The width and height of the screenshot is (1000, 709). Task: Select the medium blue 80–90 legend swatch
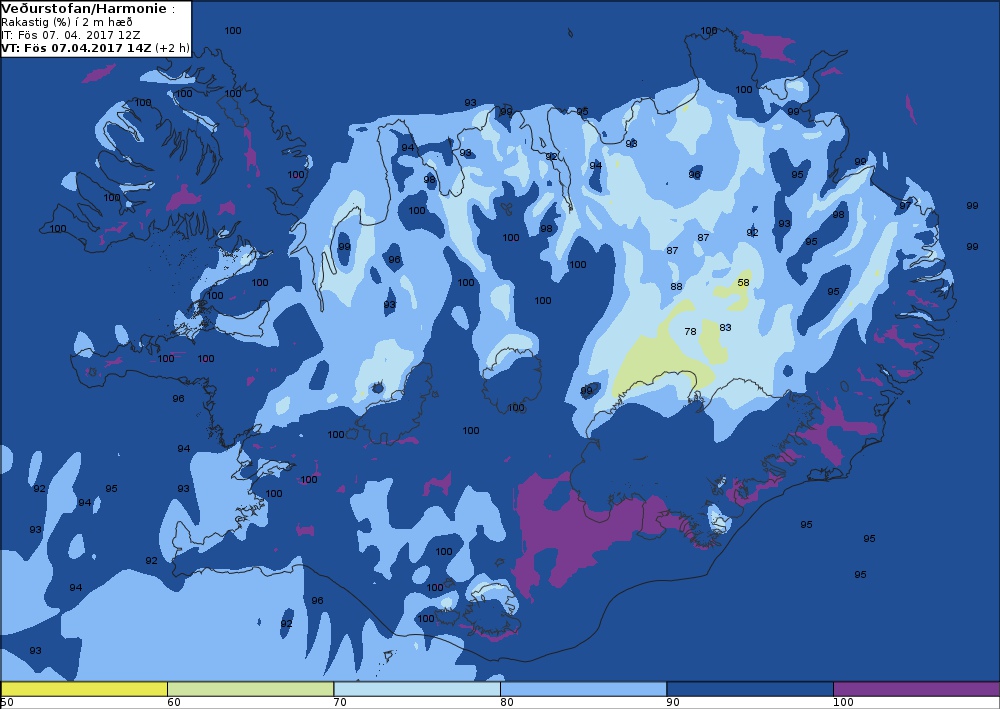point(584,689)
